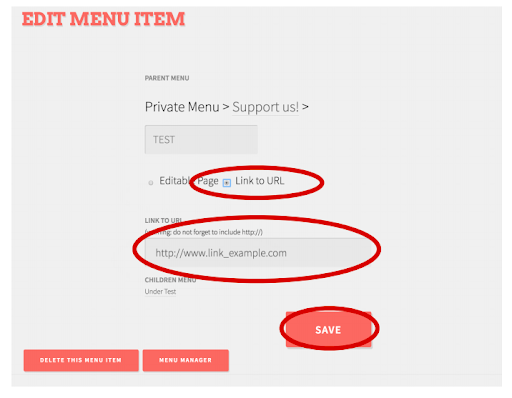Click the 'Link to URL' option label
This screenshot has height=398, width=512.
click(x=260, y=181)
